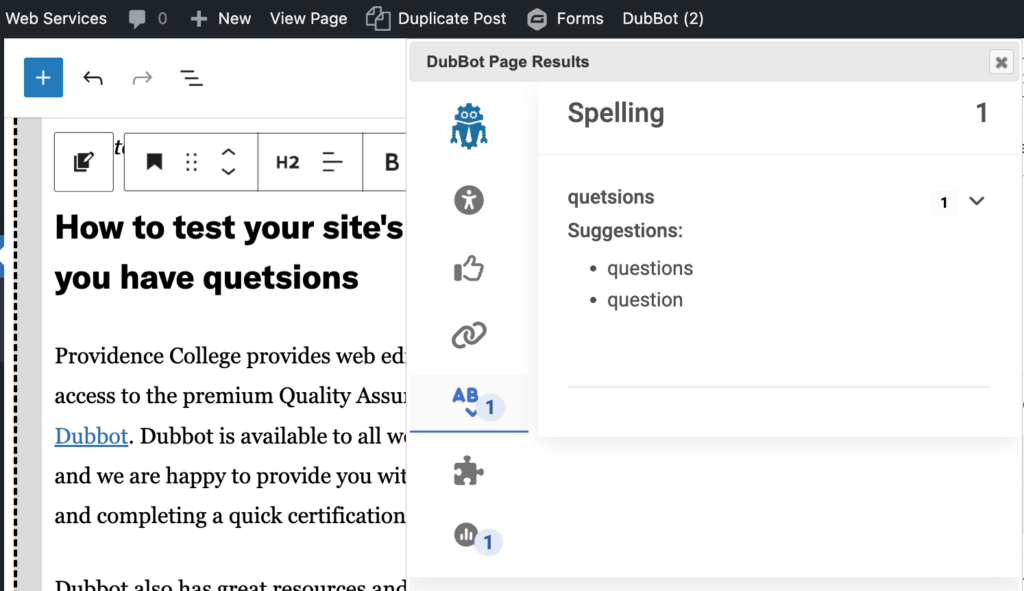The height and width of the screenshot is (591, 1024).
Task: Open the DubBot (2) admin menu
Action: 663,18
